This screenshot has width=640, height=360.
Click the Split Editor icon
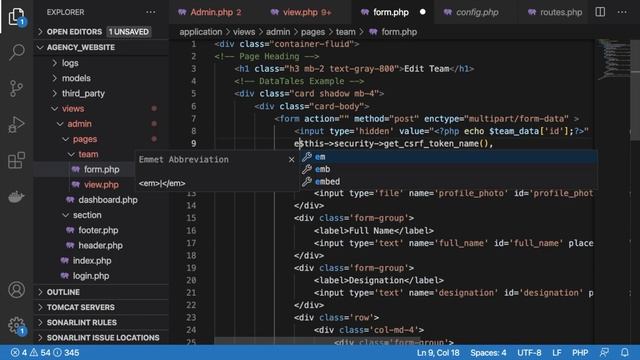pos(600,12)
